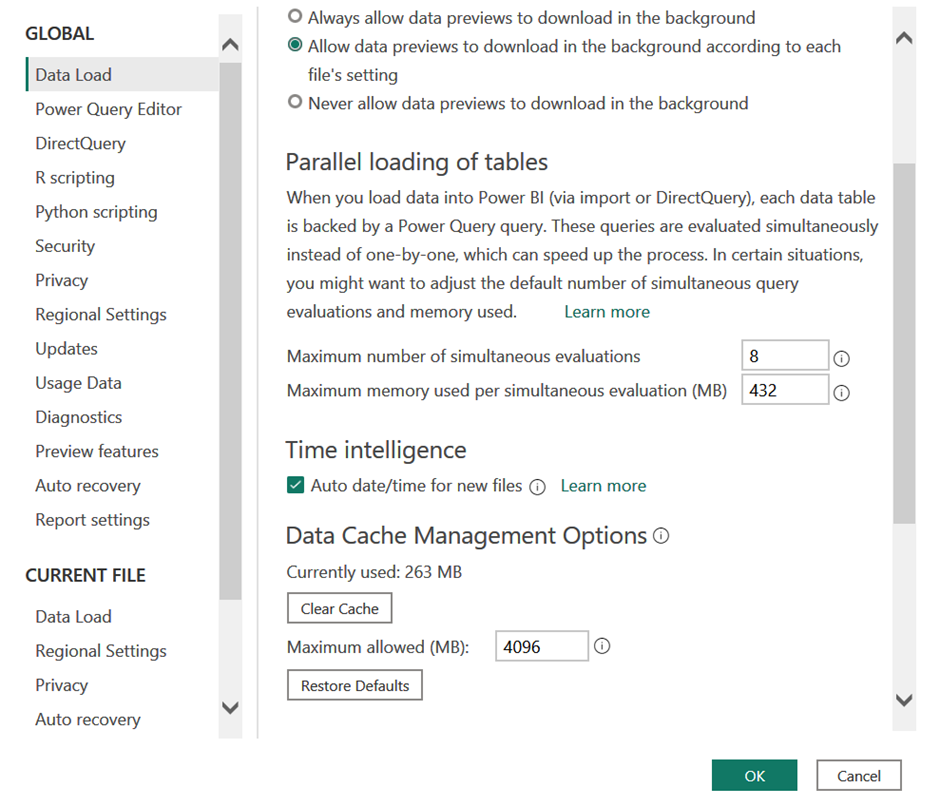Click maximum memory per evaluation field
The height and width of the screenshot is (807, 940).
point(785,390)
